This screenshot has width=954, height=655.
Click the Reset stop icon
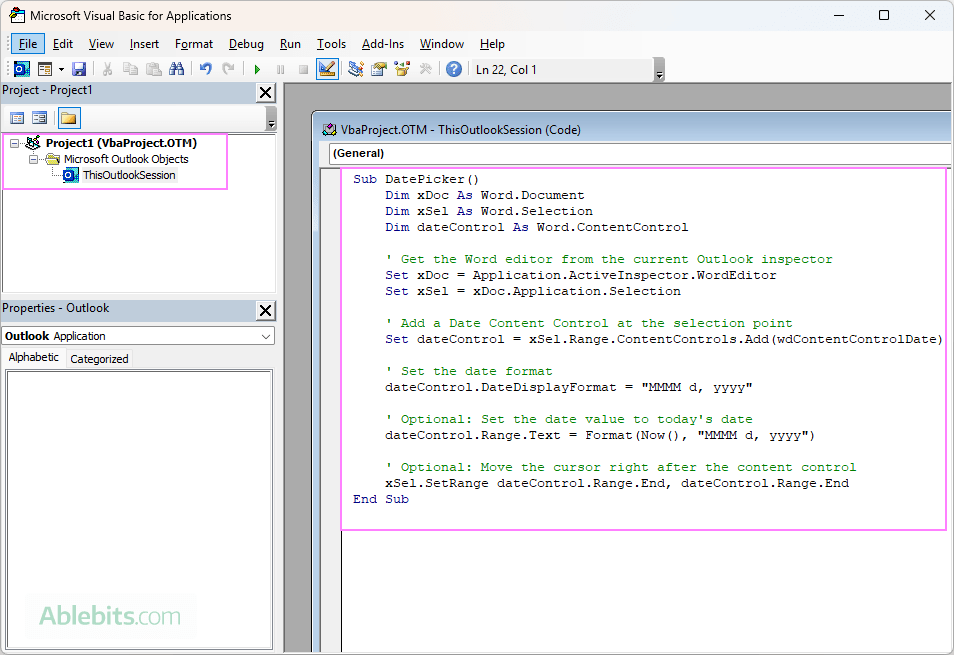tap(303, 69)
